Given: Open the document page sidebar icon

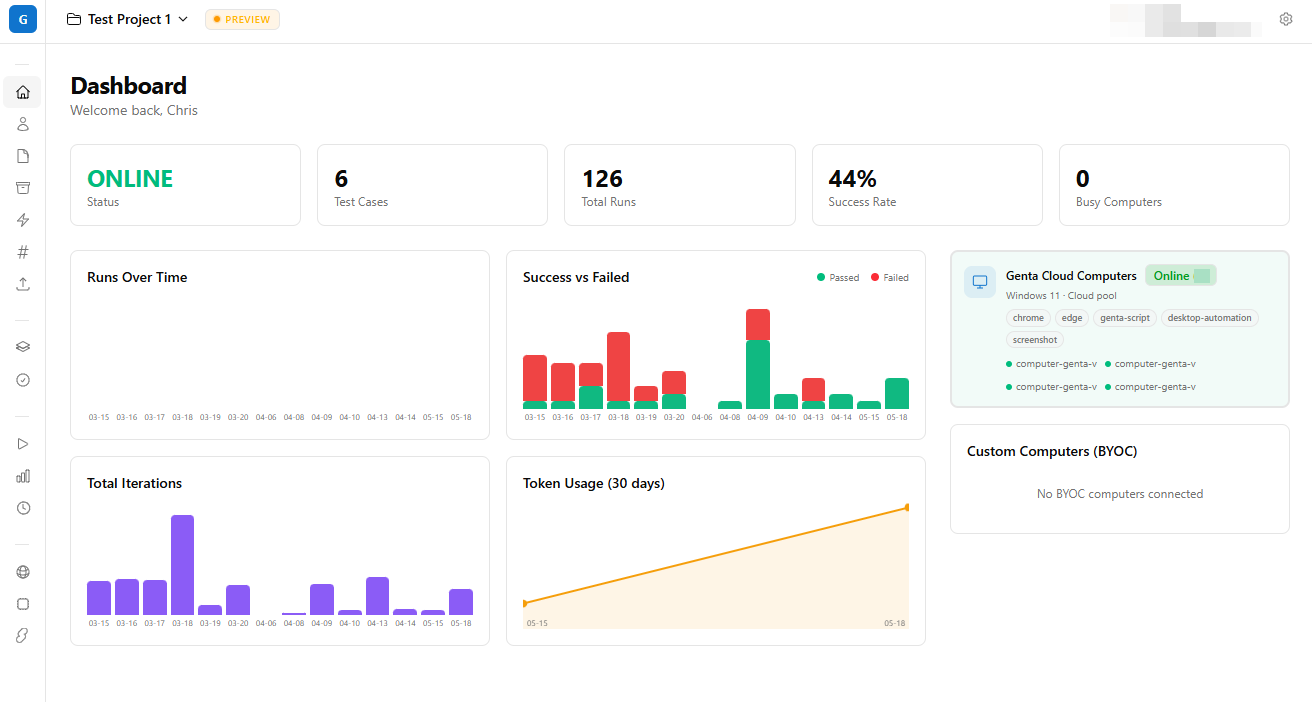Looking at the screenshot, I should 23,156.
